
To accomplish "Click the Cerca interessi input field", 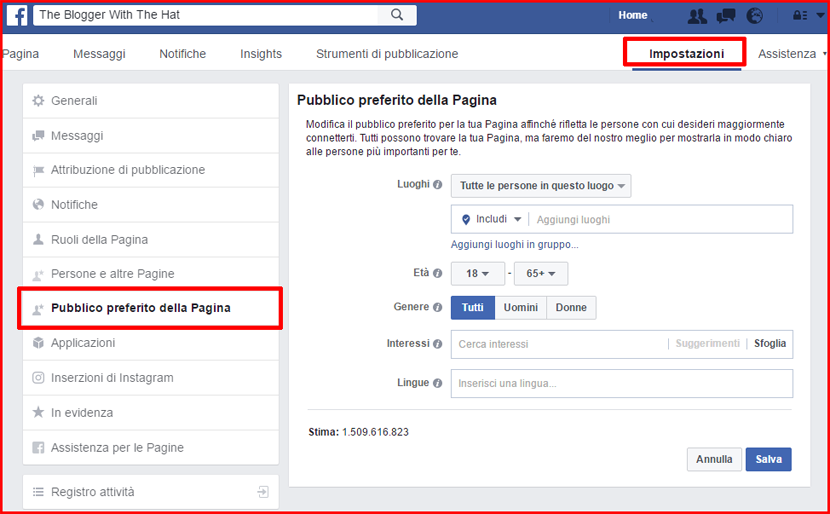I will 560,344.
